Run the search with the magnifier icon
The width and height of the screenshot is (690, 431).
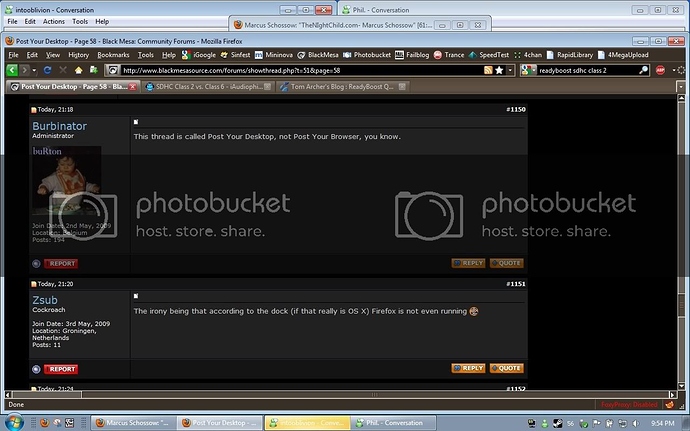[x=643, y=70]
